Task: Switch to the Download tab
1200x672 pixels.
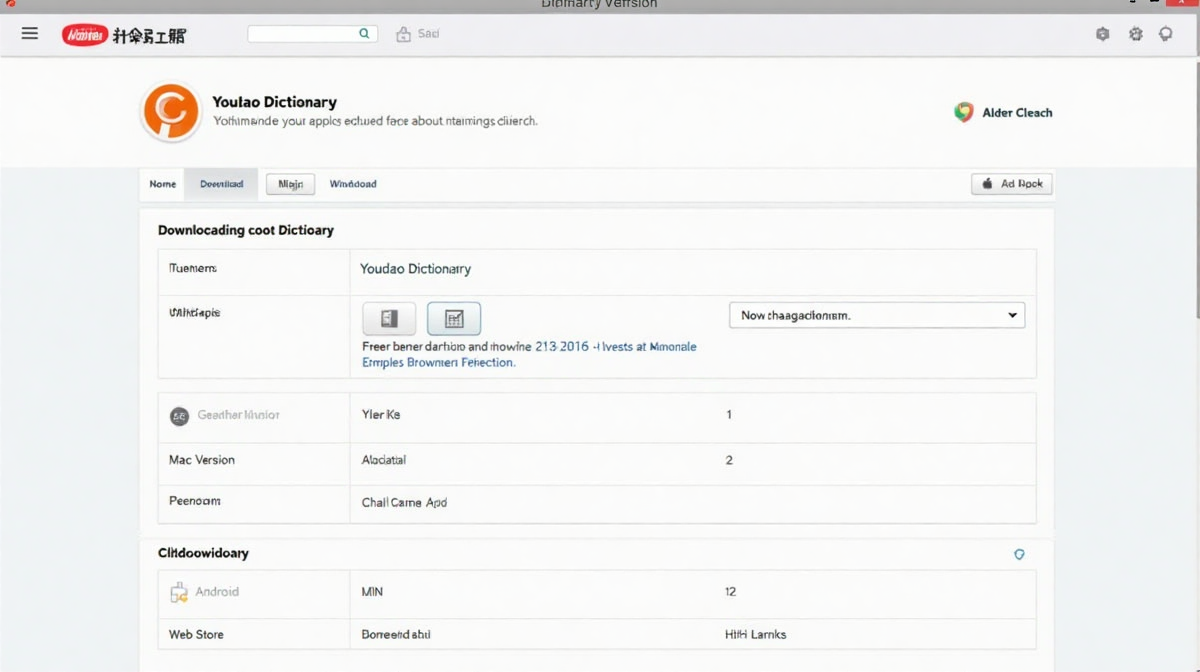Action: coord(221,184)
